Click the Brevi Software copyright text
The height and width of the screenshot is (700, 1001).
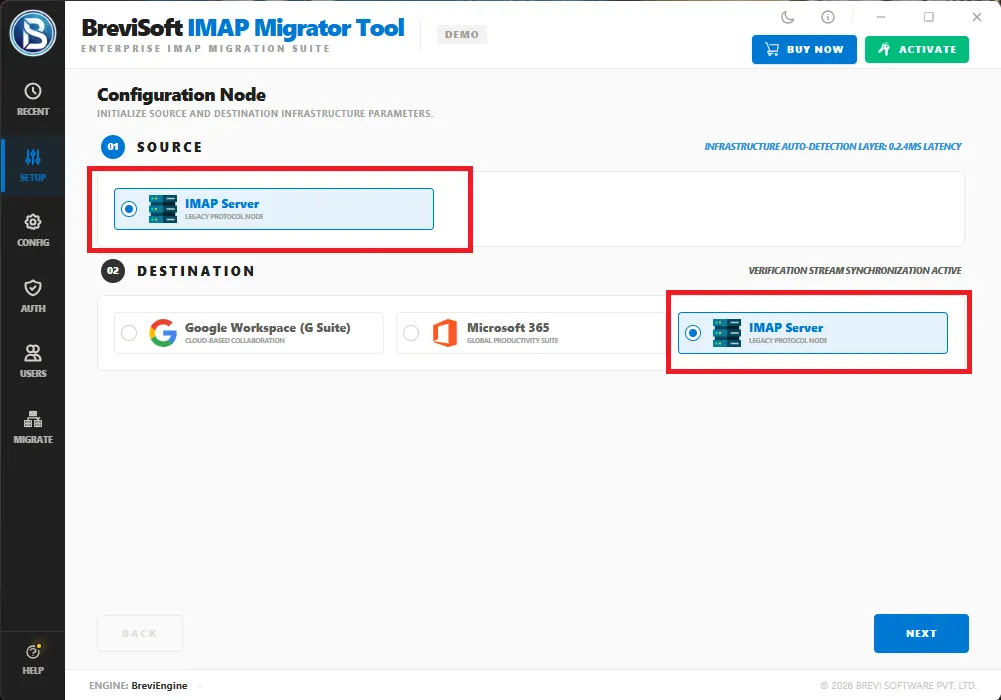[x=898, y=685]
